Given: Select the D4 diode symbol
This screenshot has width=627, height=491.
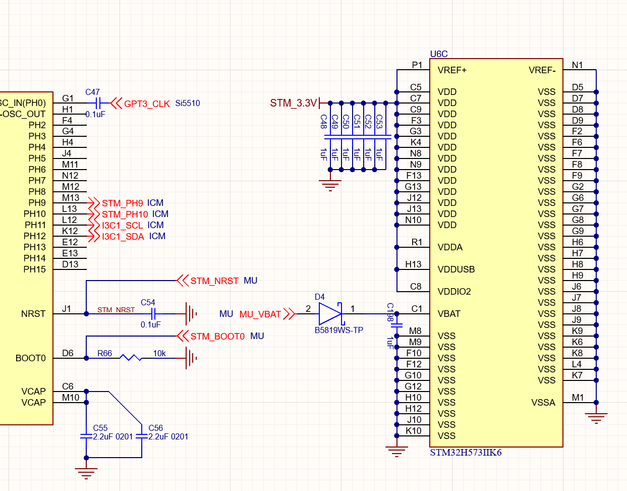Looking at the screenshot, I should click(330, 313).
